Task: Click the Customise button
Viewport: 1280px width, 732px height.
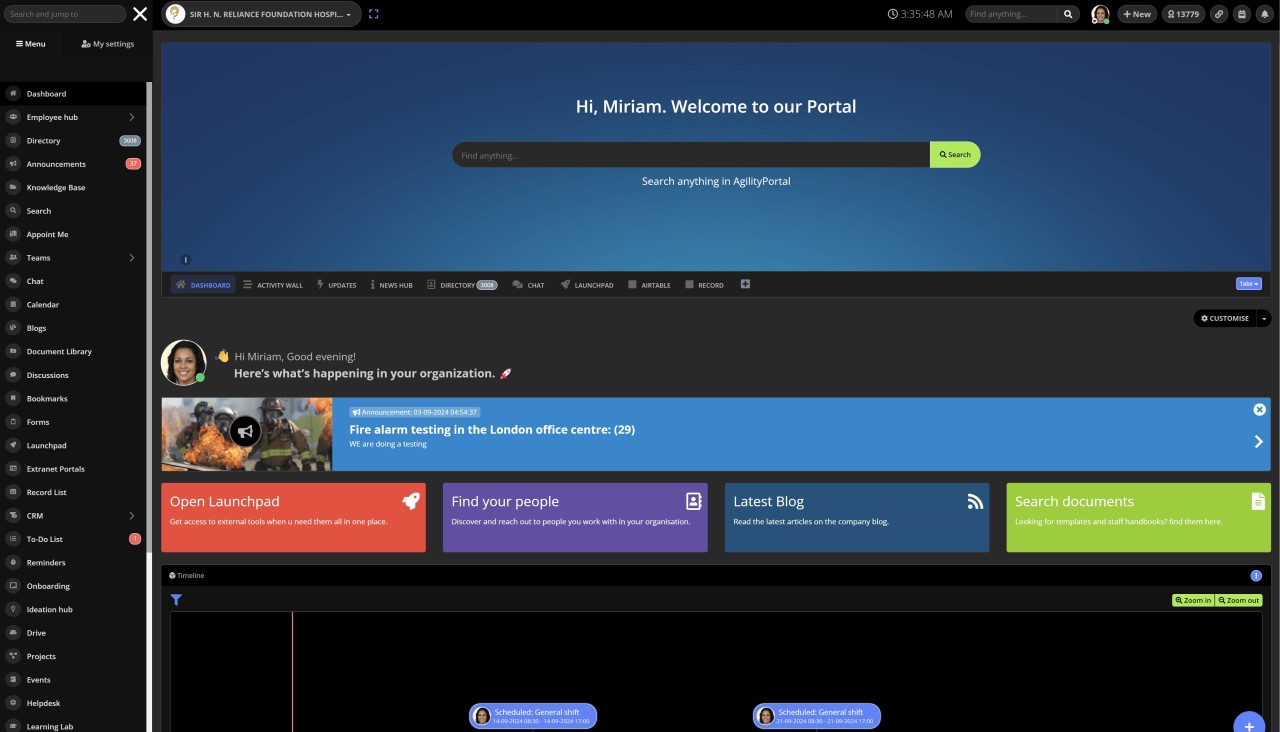Action: tap(1224, 318)
